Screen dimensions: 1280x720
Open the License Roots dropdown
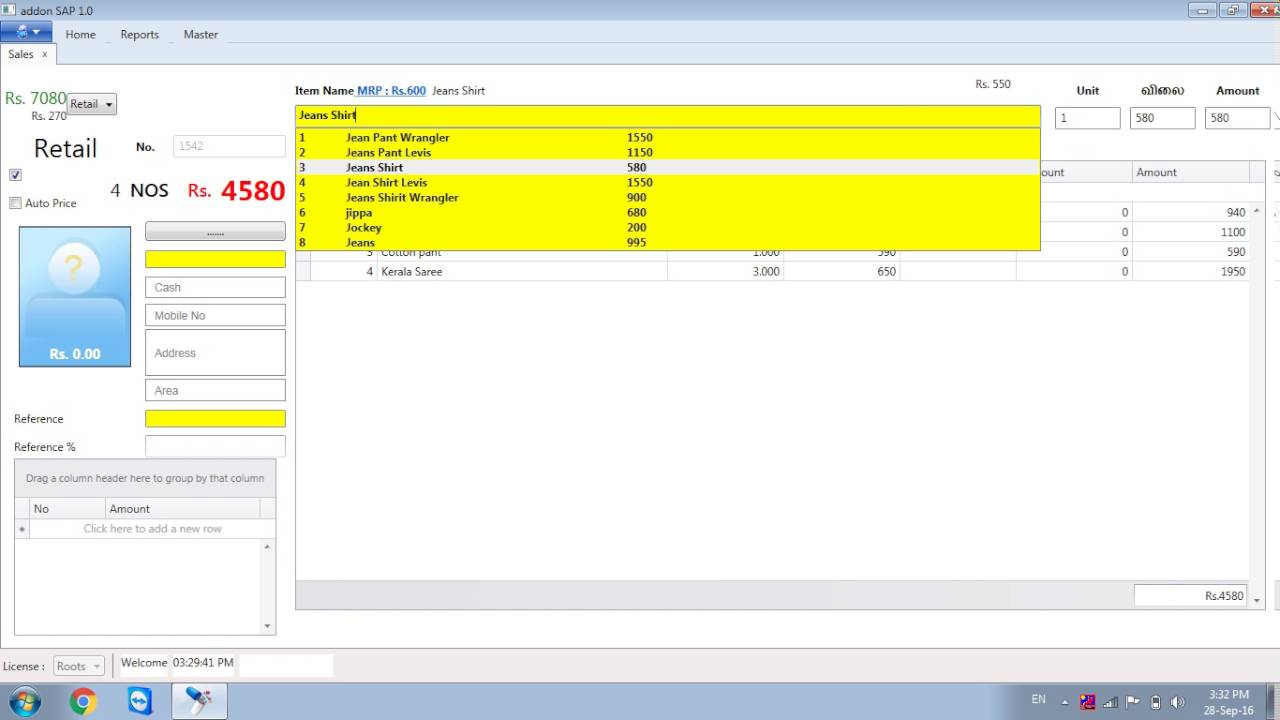tap(79, 666)
